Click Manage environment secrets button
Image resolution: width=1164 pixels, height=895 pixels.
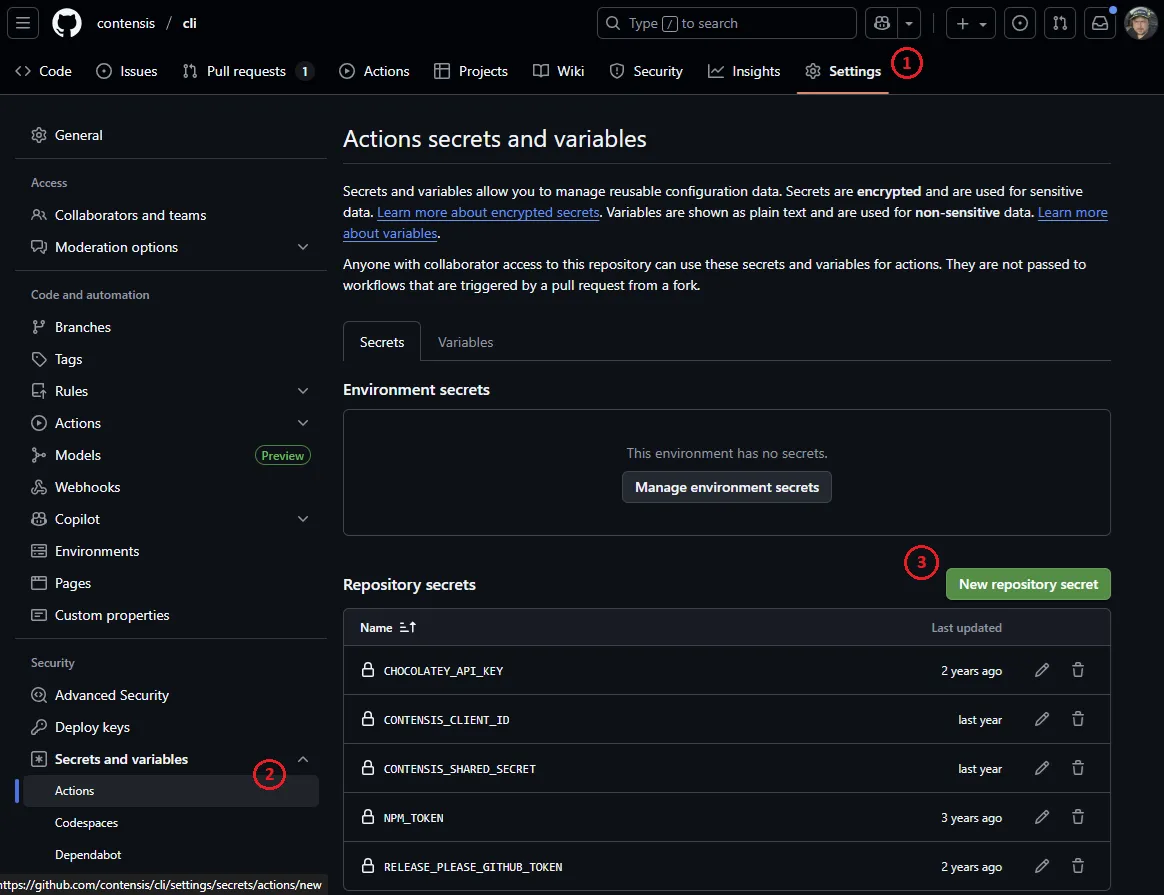pos(727,487)
